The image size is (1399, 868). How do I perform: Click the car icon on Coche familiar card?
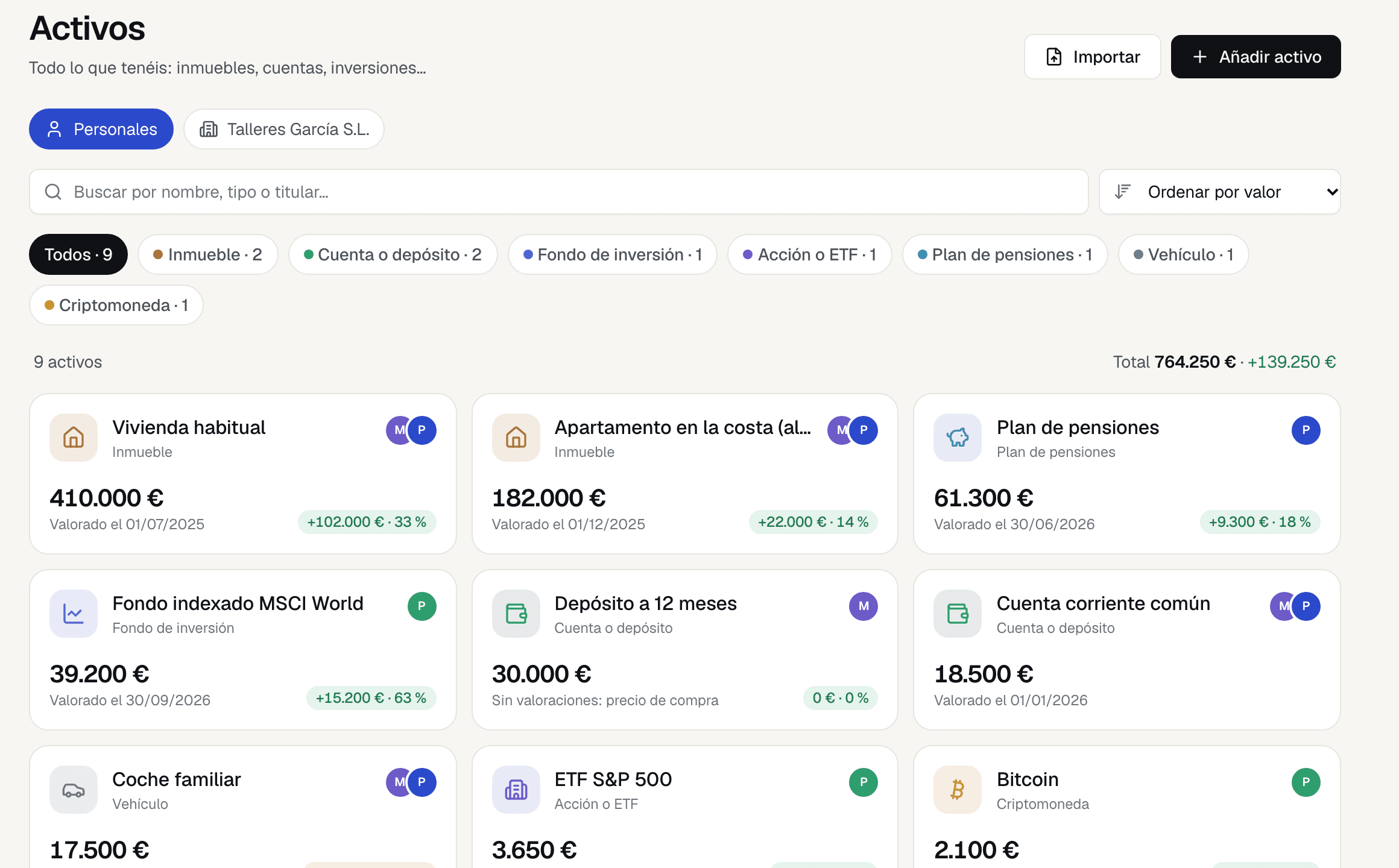point(74,790)
